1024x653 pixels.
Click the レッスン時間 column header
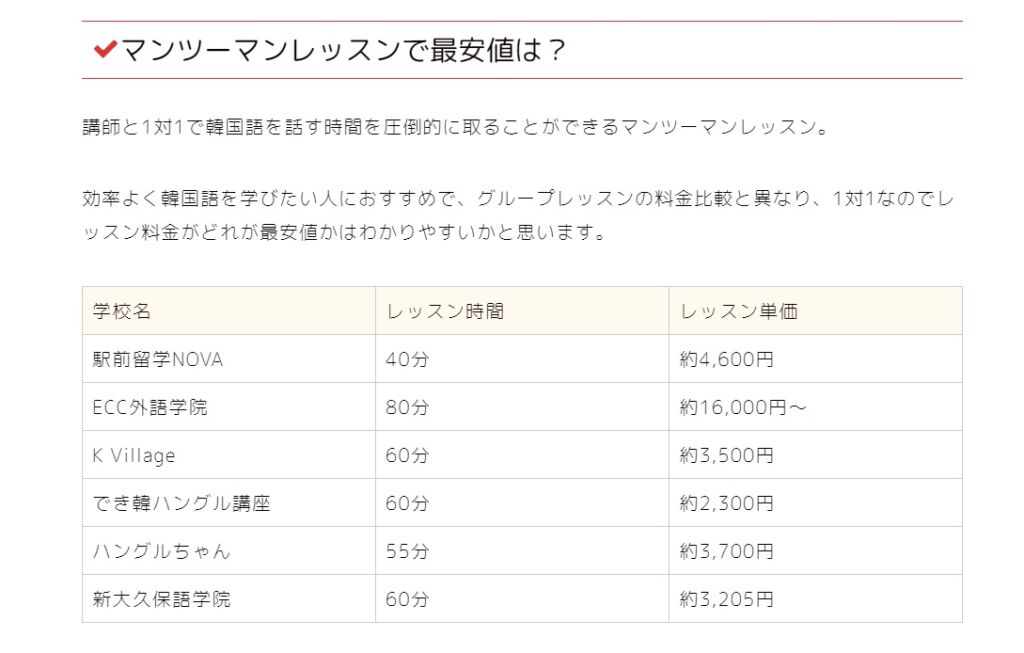[445, 311]
